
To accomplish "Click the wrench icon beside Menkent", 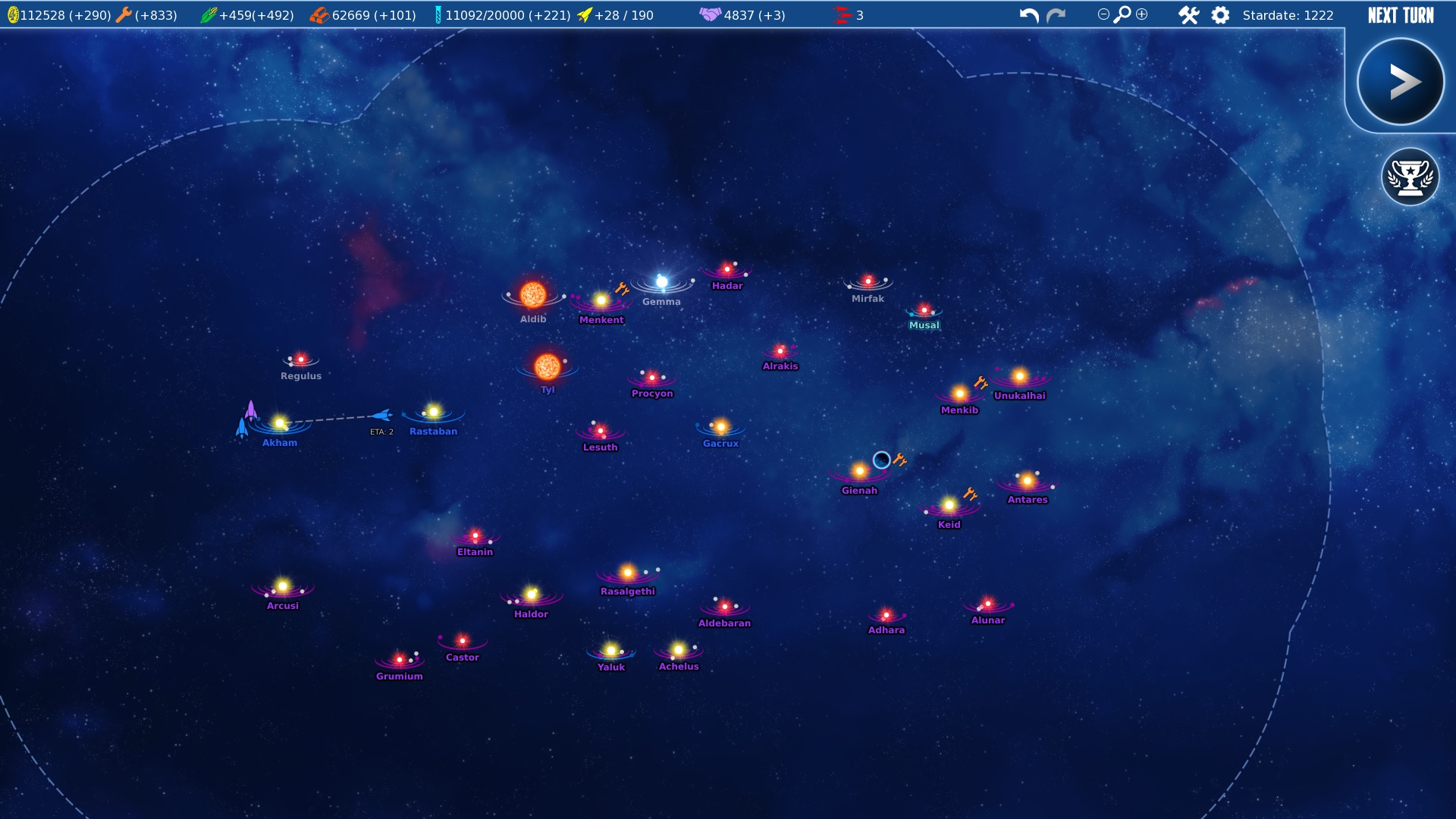I will [622, 288].
